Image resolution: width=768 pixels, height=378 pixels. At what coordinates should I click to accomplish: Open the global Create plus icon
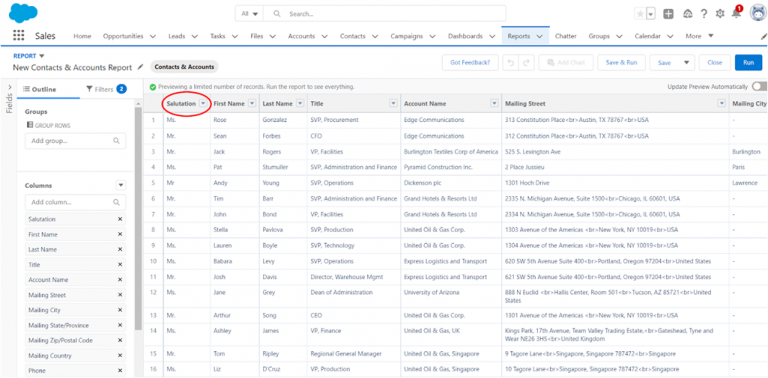(x=668, y=14)
